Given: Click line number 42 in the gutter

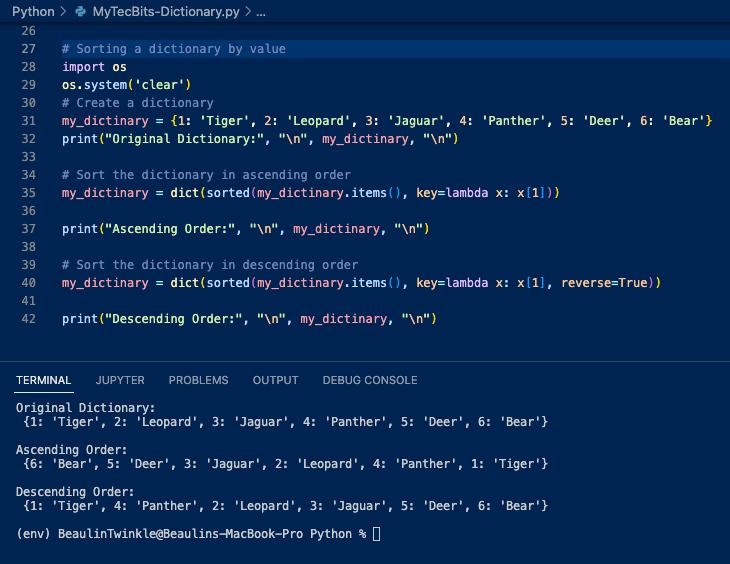Looking at the screenshot, I should tap(28, 319).
